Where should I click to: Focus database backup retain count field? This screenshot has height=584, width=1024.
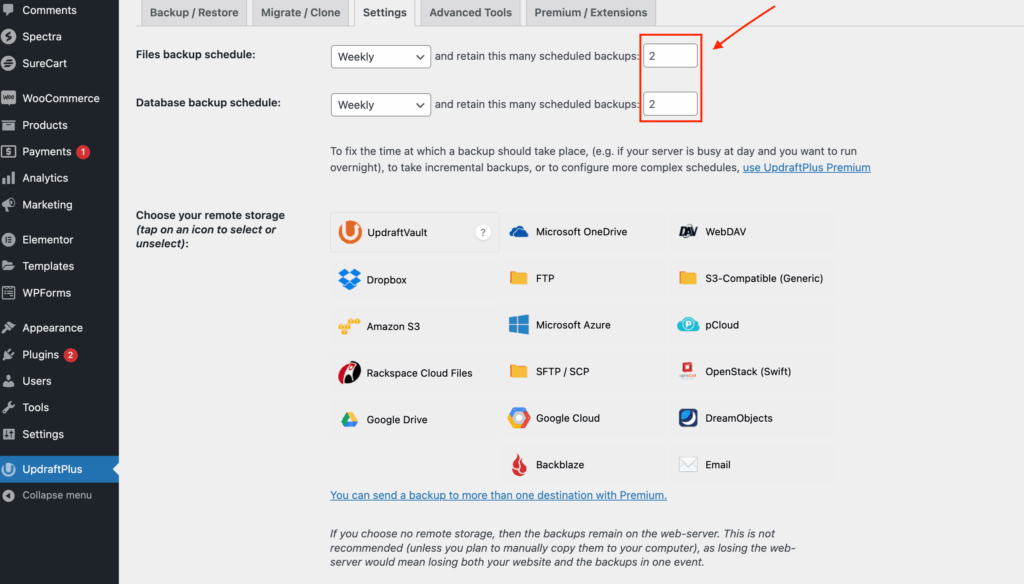pos(670,104)
